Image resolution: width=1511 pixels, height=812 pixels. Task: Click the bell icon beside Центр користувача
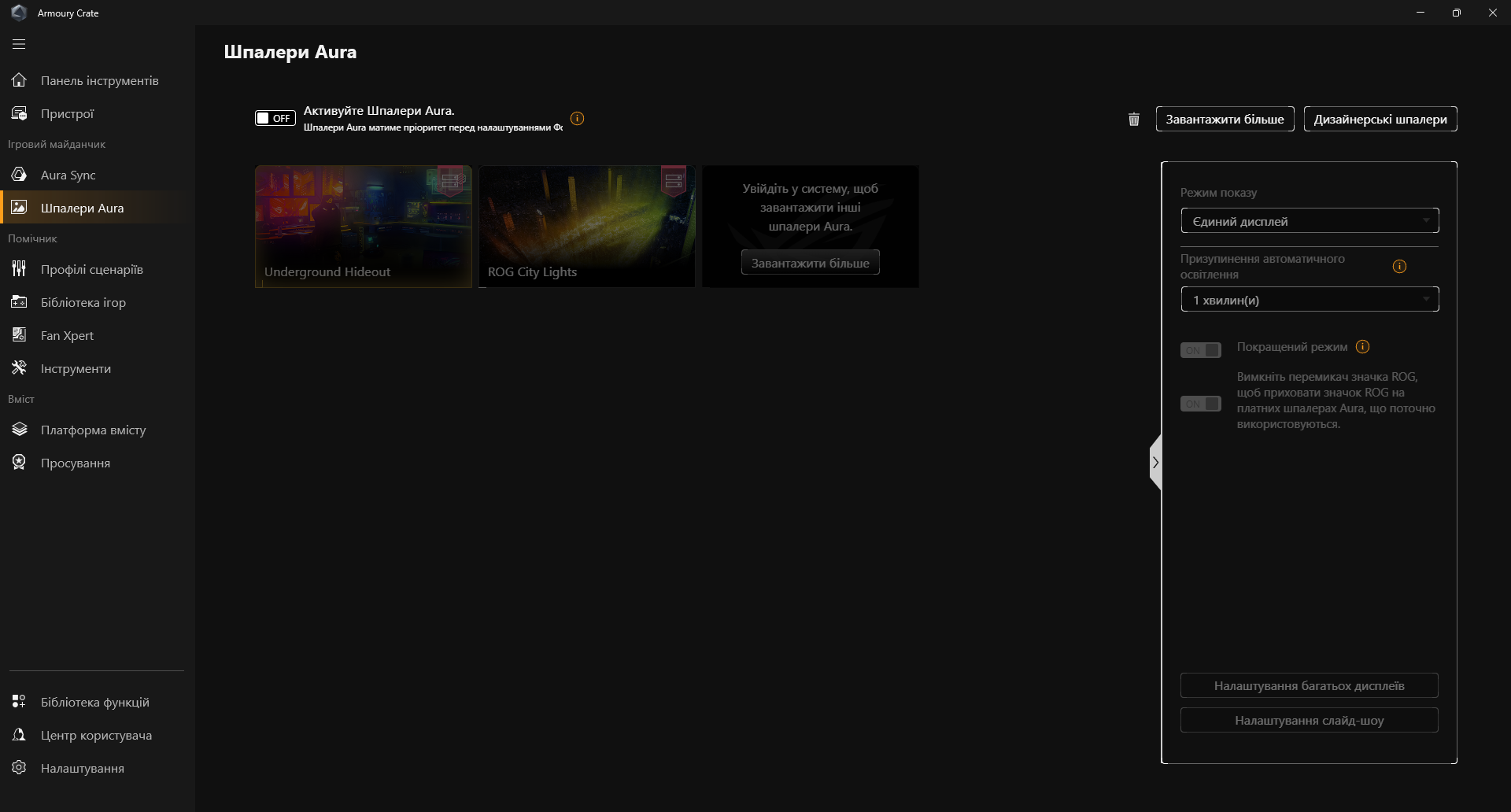click(x=19, y=735)
